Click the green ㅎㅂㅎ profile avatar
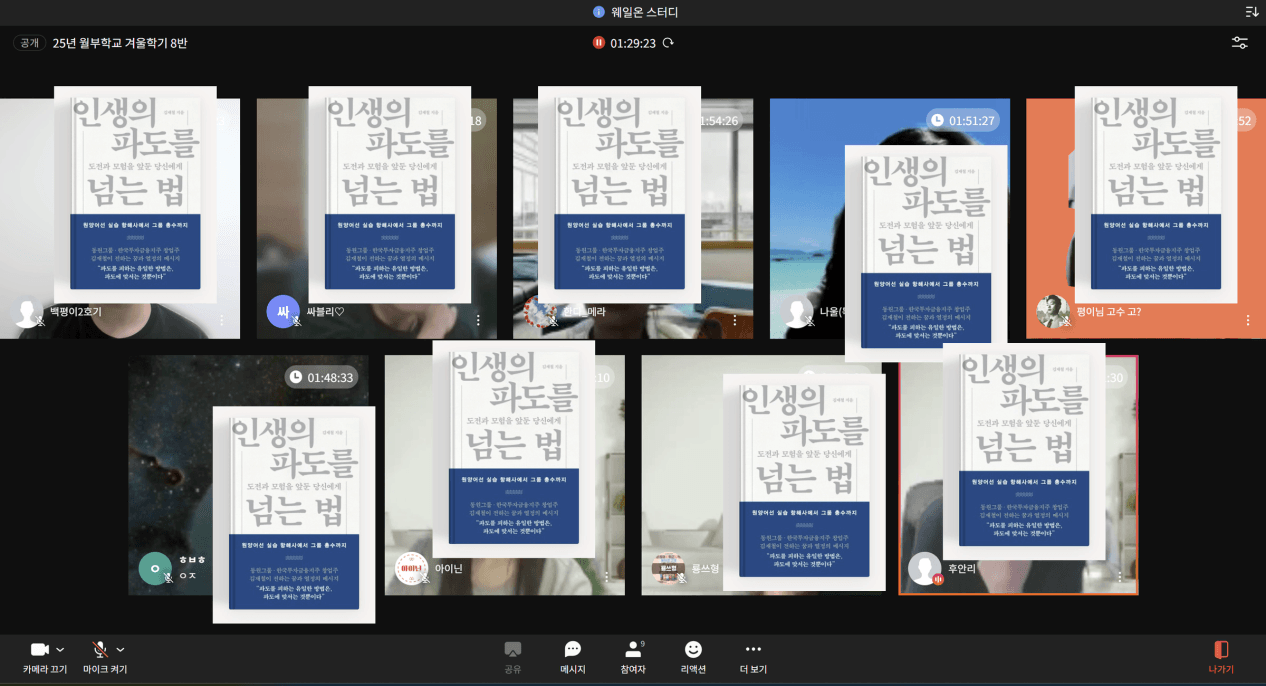1266x686 pixels. click(x=155, y=568)
